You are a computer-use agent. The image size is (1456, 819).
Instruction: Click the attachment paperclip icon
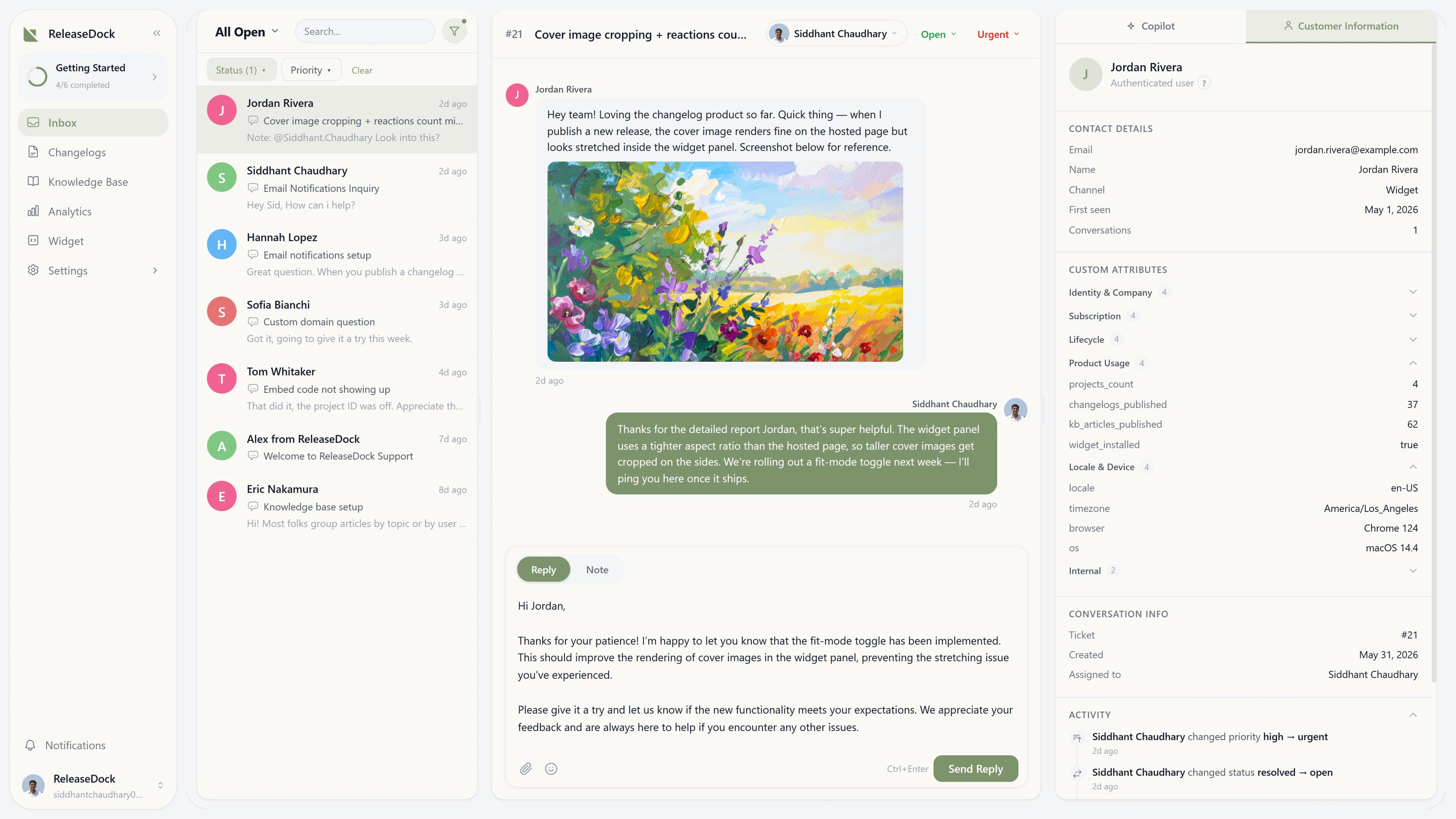[x=526, y=769]
